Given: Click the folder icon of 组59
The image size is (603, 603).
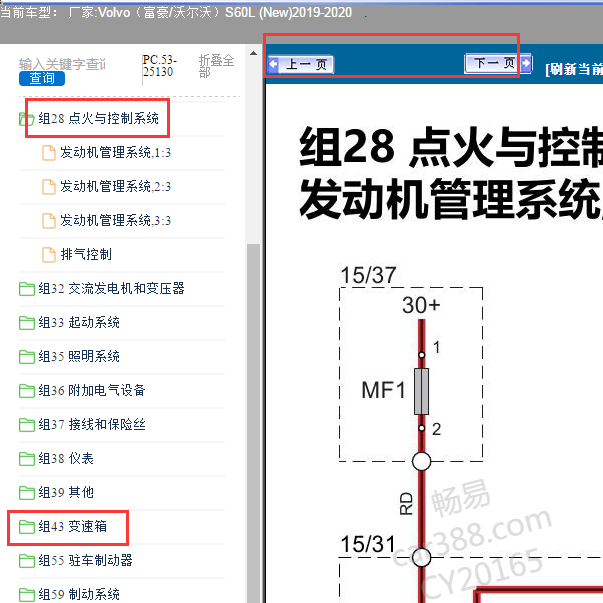Looking at the screenshot, I should pos(27,595).
